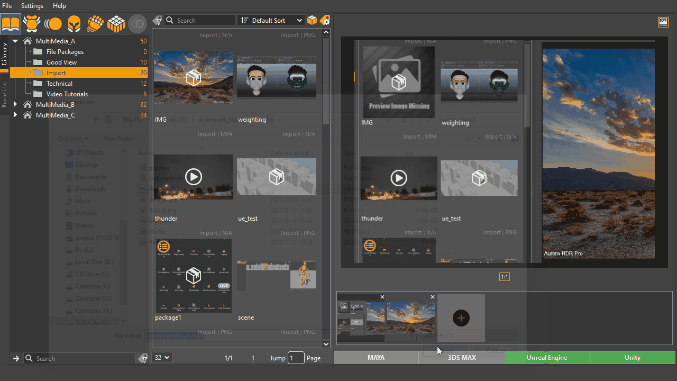Click the MAYA export button

[376, 358]
